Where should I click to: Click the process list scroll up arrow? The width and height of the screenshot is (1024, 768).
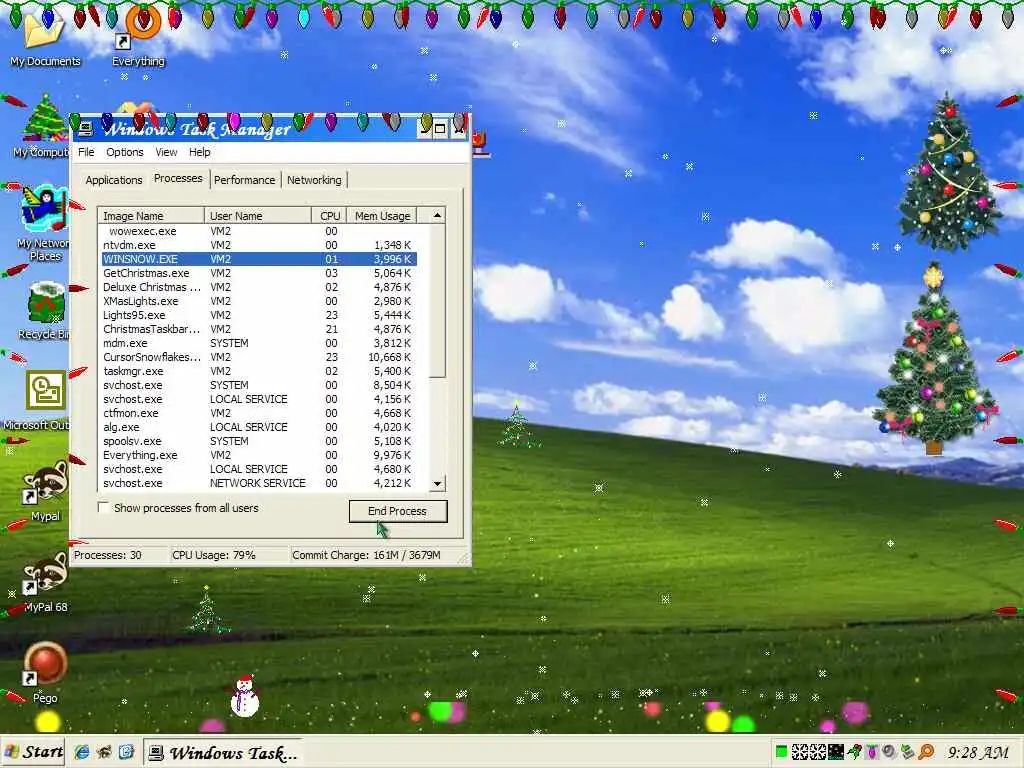click(x=437, y=215)
